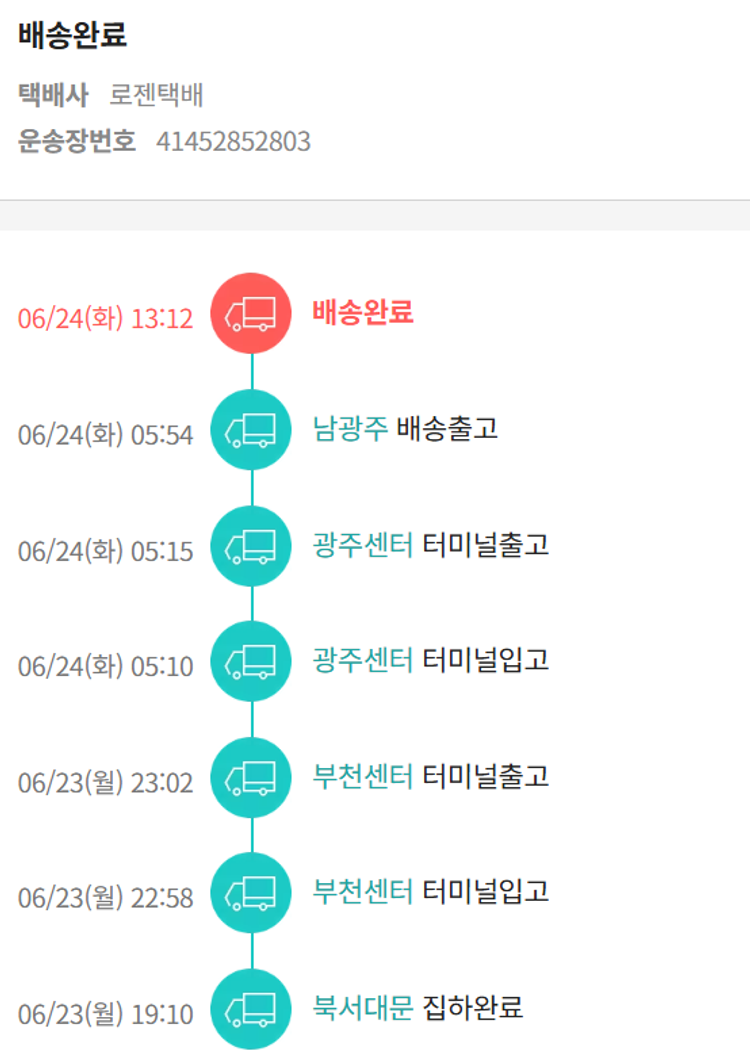Click the truck icon for 남광주 배송출고
The image size is (750, 1055).
(x=251, y=430)
